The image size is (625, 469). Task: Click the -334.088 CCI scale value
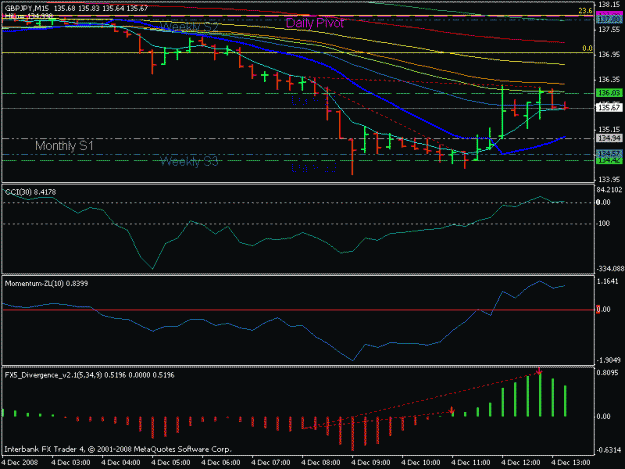(610, 269)
